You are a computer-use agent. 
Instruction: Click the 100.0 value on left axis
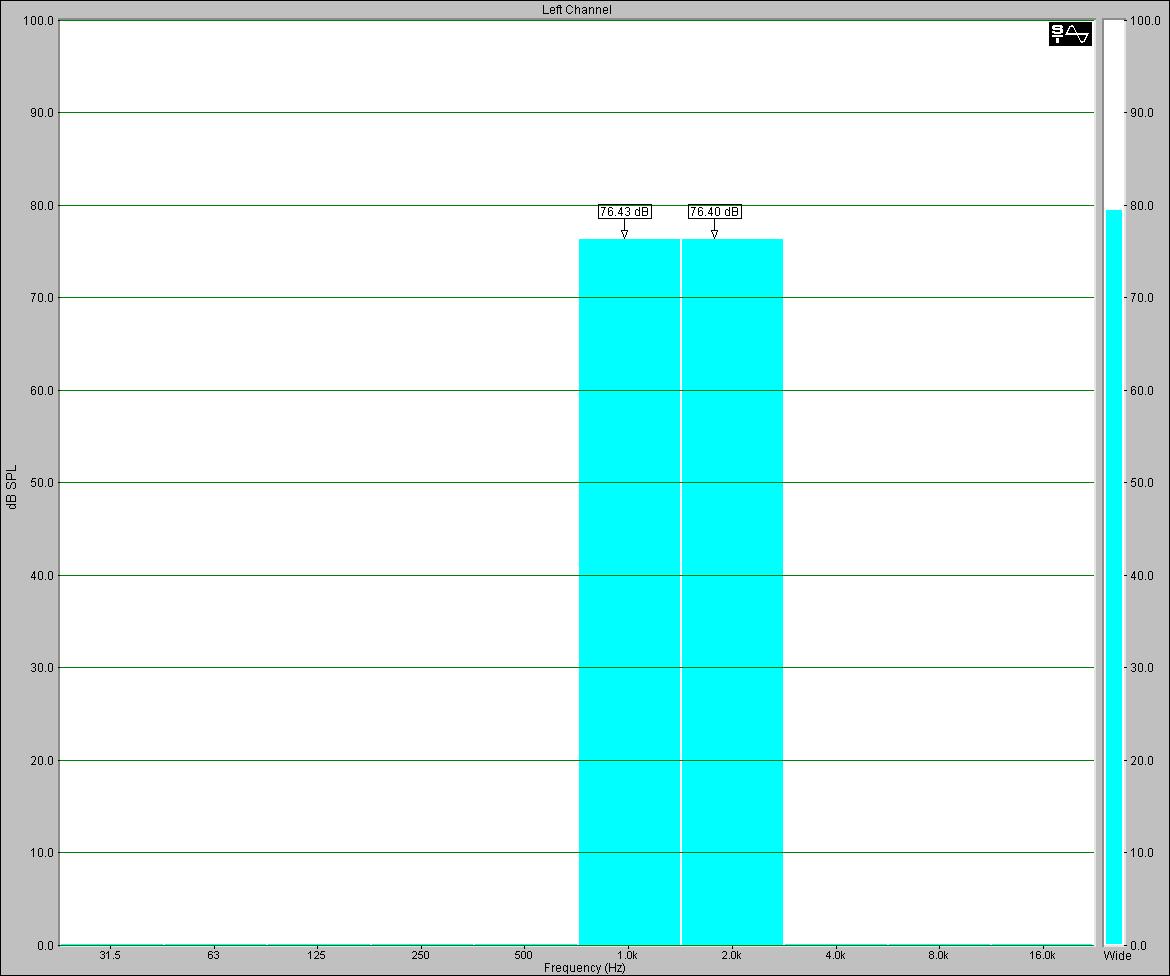pyautogui.click(x=39, y=20)
